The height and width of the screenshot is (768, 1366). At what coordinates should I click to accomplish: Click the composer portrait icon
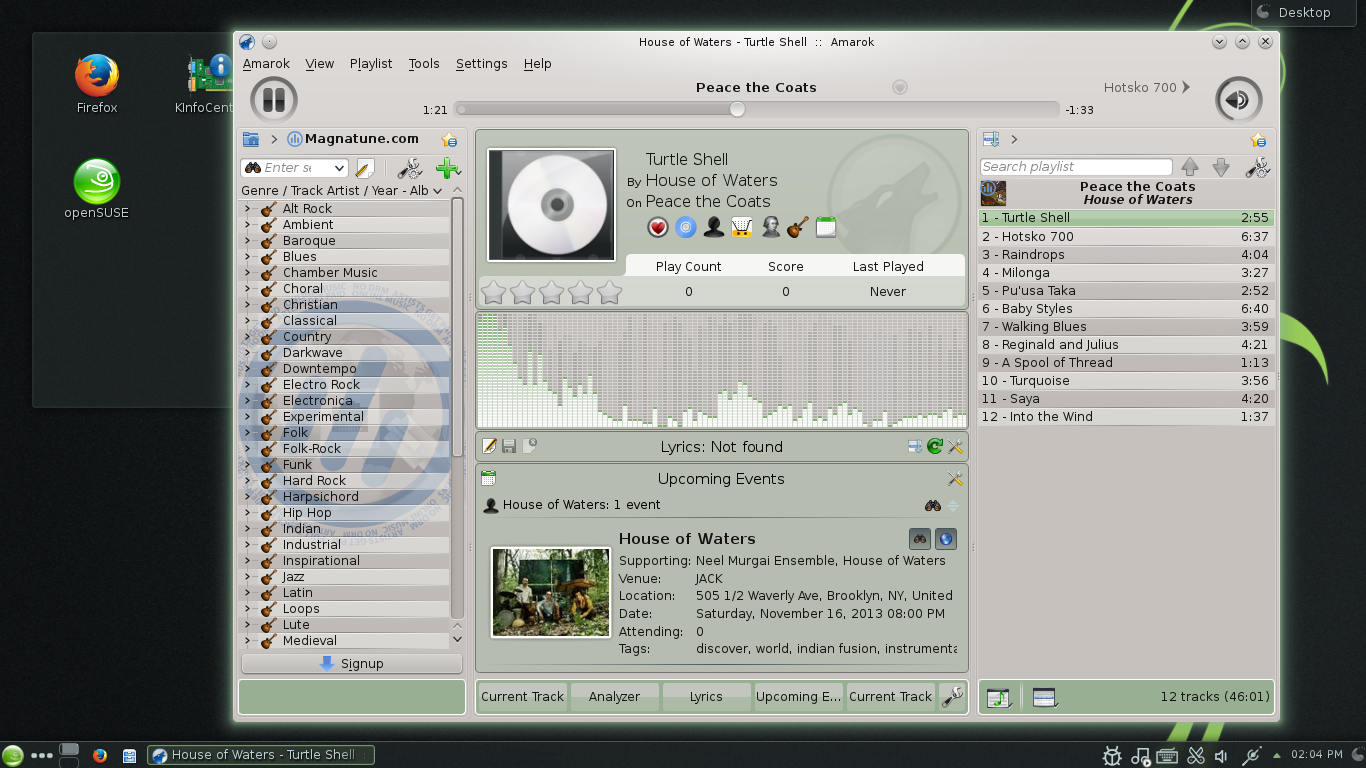pyautogui.click(x=770, y=228)
